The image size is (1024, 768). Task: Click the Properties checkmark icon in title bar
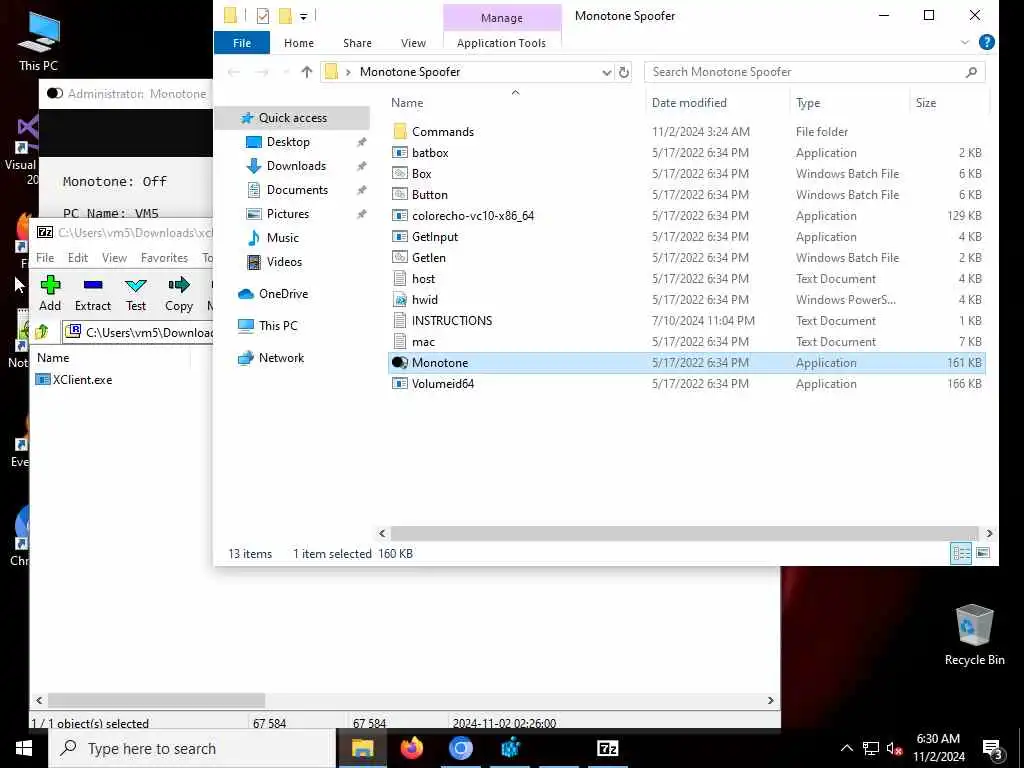click(x=263, y=16)
